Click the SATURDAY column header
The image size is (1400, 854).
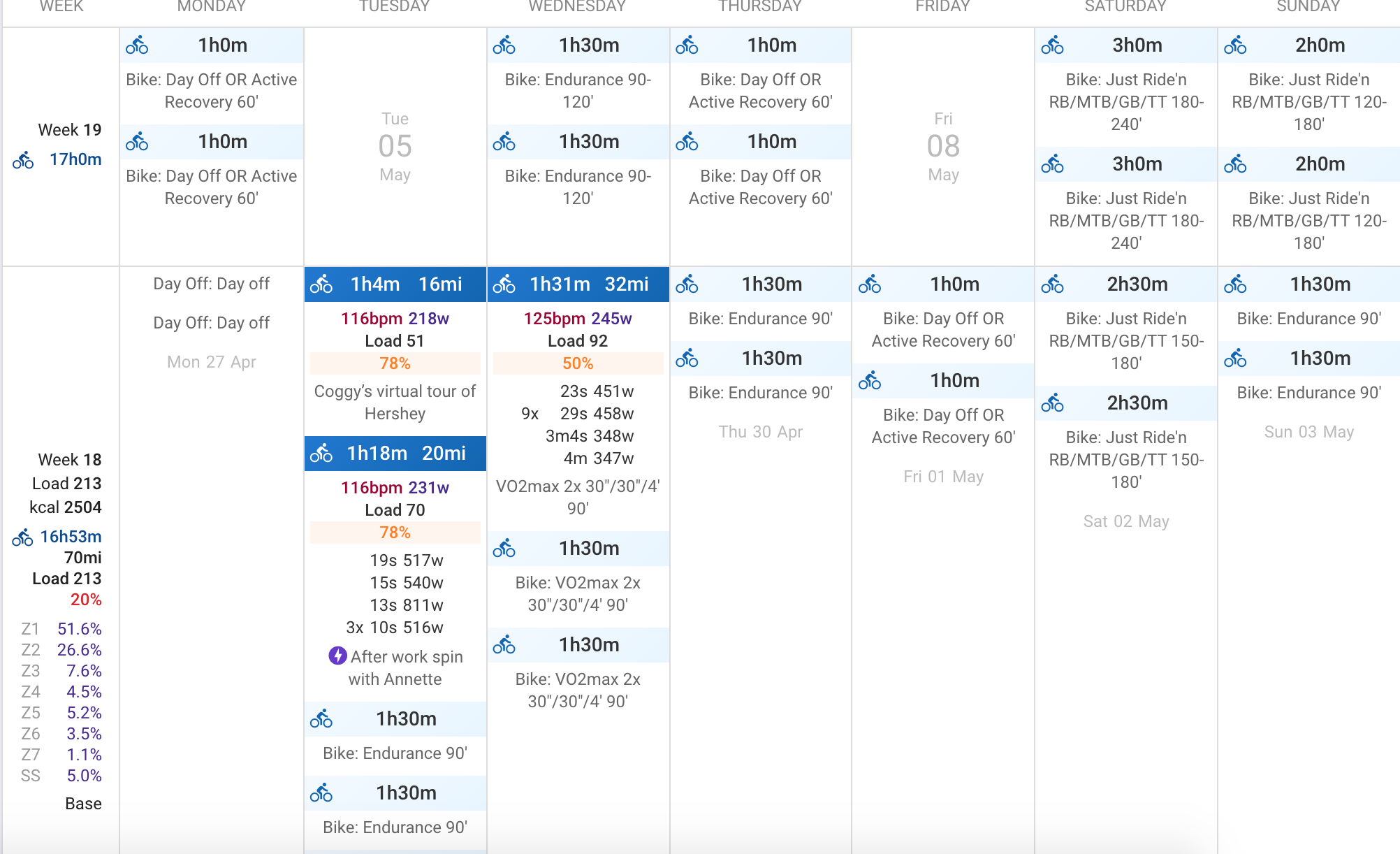(1126, 7)
